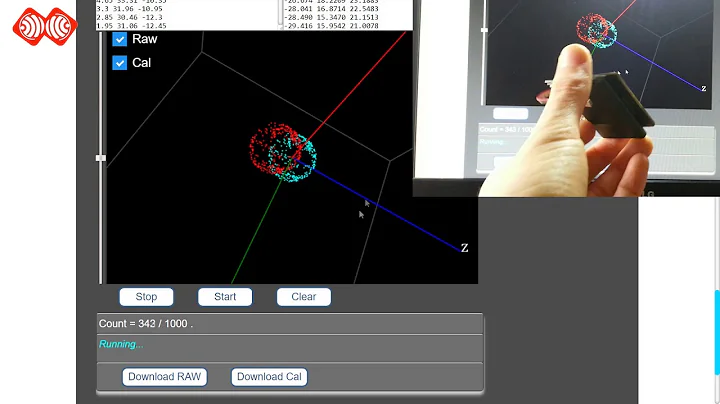Uncheck the Raw checkbox
The width and height of the screenshot is (720, 404).
(x=119, y=39)
